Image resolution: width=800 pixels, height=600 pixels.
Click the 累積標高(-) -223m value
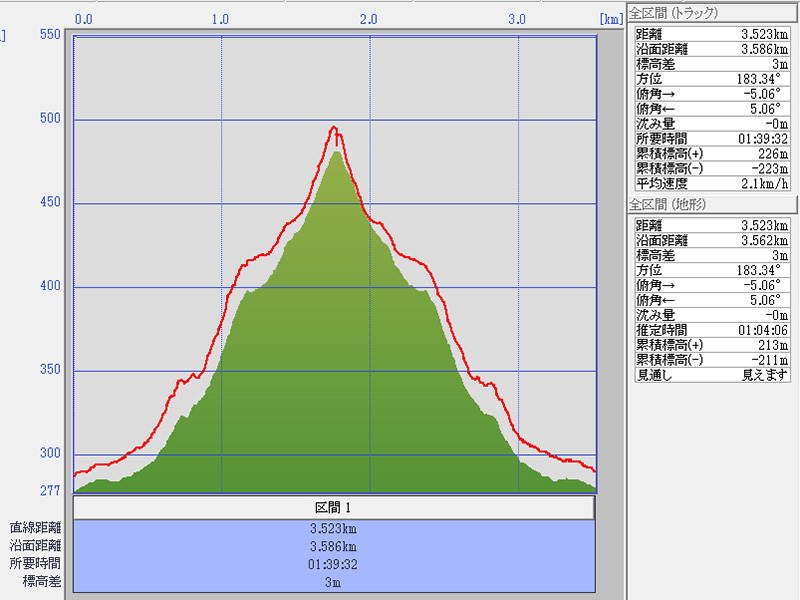765,168
